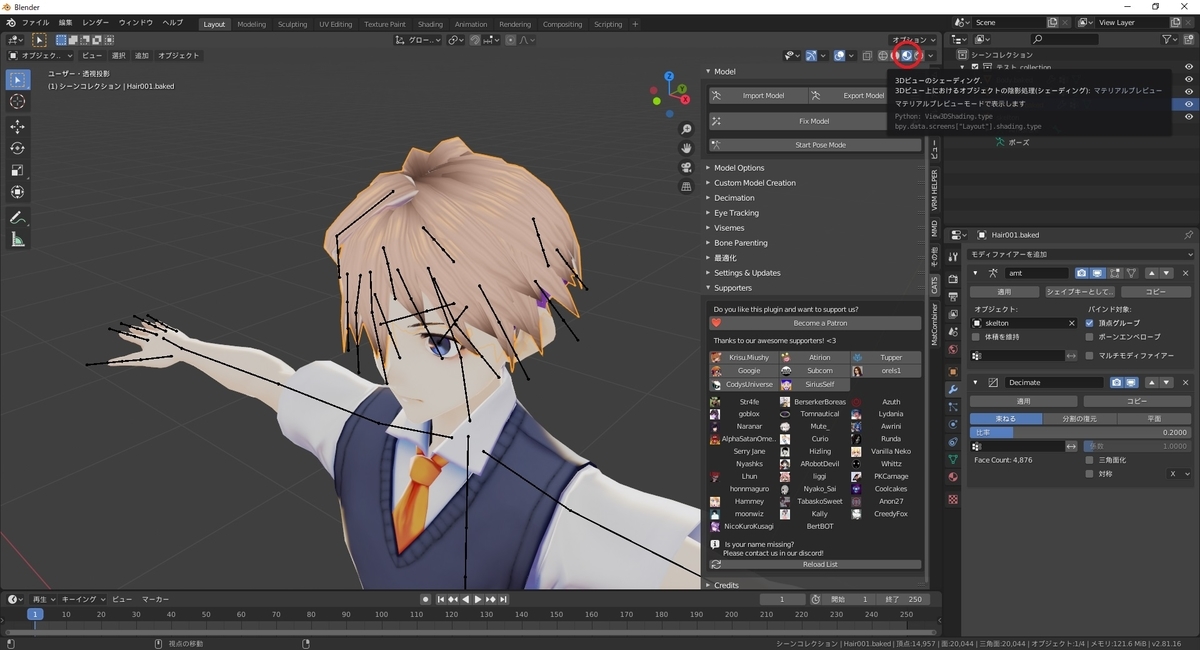Switch to the Shading workspace tab
The width and height of the screenshot is (1200, 650).
tap(430, 24)
